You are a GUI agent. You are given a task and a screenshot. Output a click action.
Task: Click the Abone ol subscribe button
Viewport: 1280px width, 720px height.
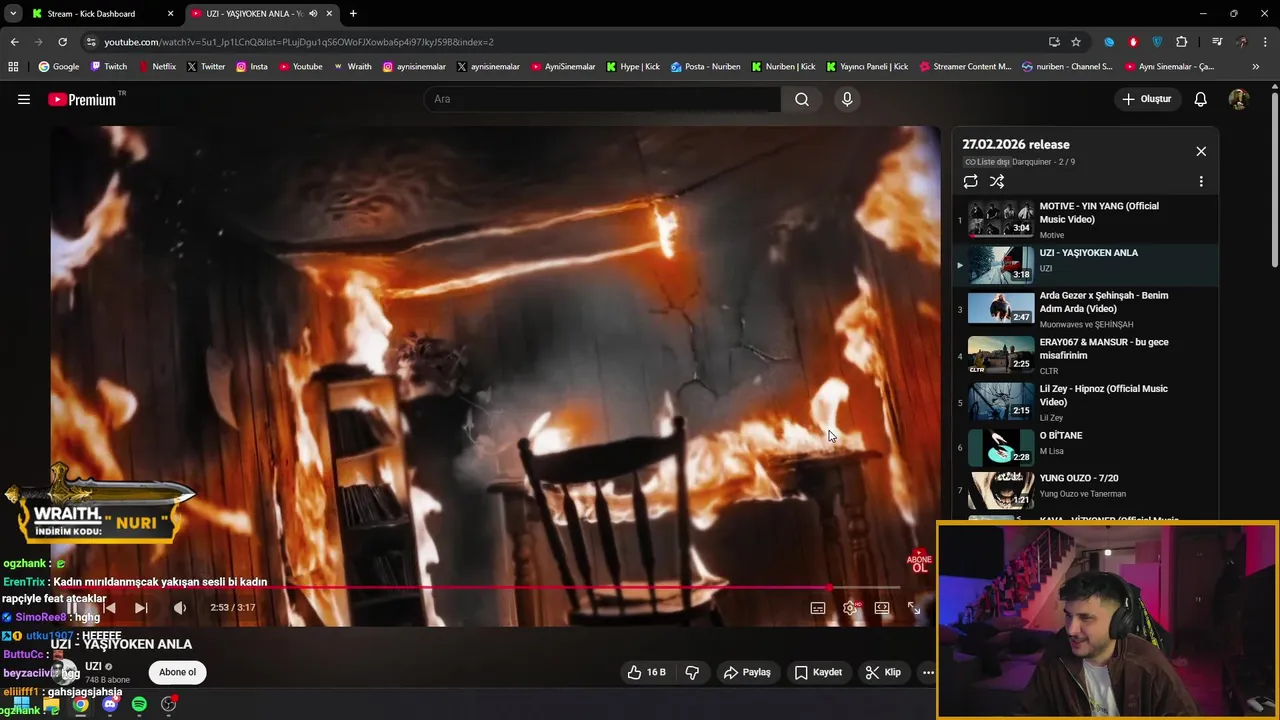tap(178, 672)
